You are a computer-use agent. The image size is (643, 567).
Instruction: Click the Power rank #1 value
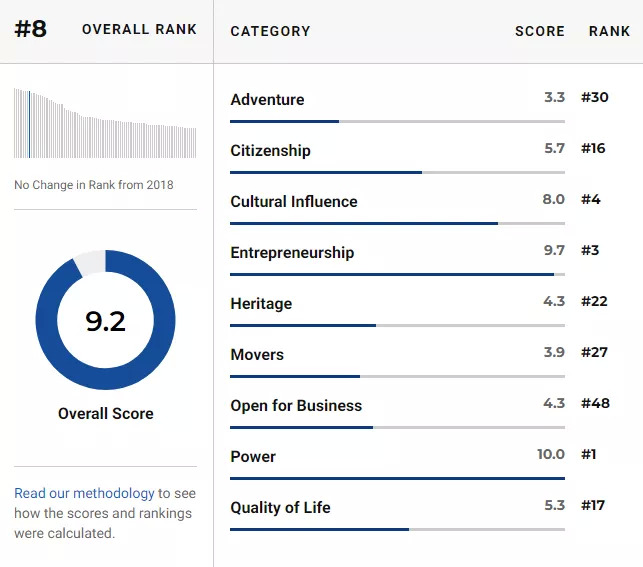pyautogui.click(x=589, y=454)
